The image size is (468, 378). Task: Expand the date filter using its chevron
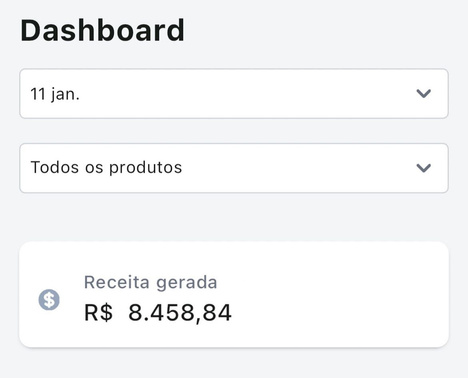coord(424,94)
